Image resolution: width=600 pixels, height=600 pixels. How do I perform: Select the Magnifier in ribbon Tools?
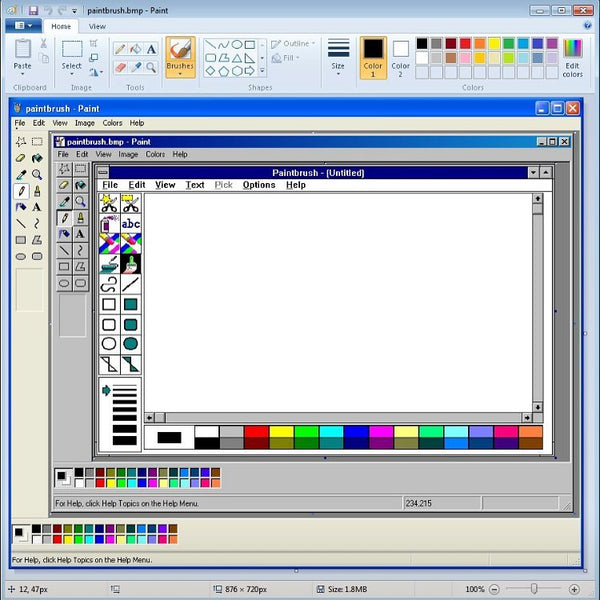151,68
